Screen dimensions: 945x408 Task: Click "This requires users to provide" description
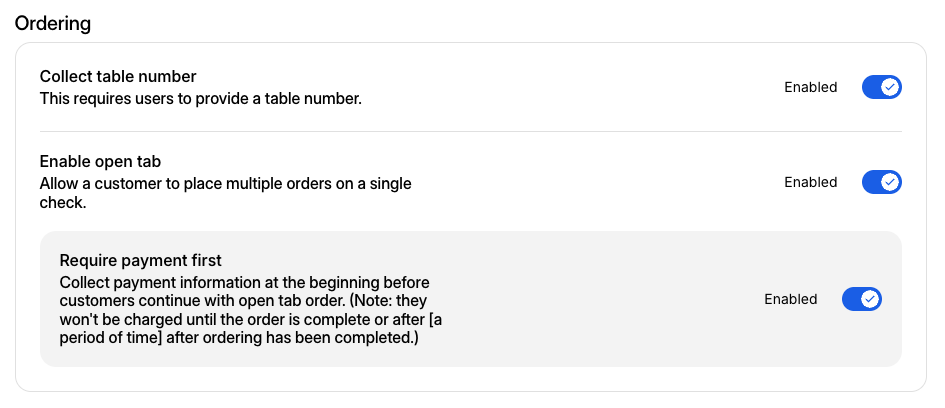(200, 99)
